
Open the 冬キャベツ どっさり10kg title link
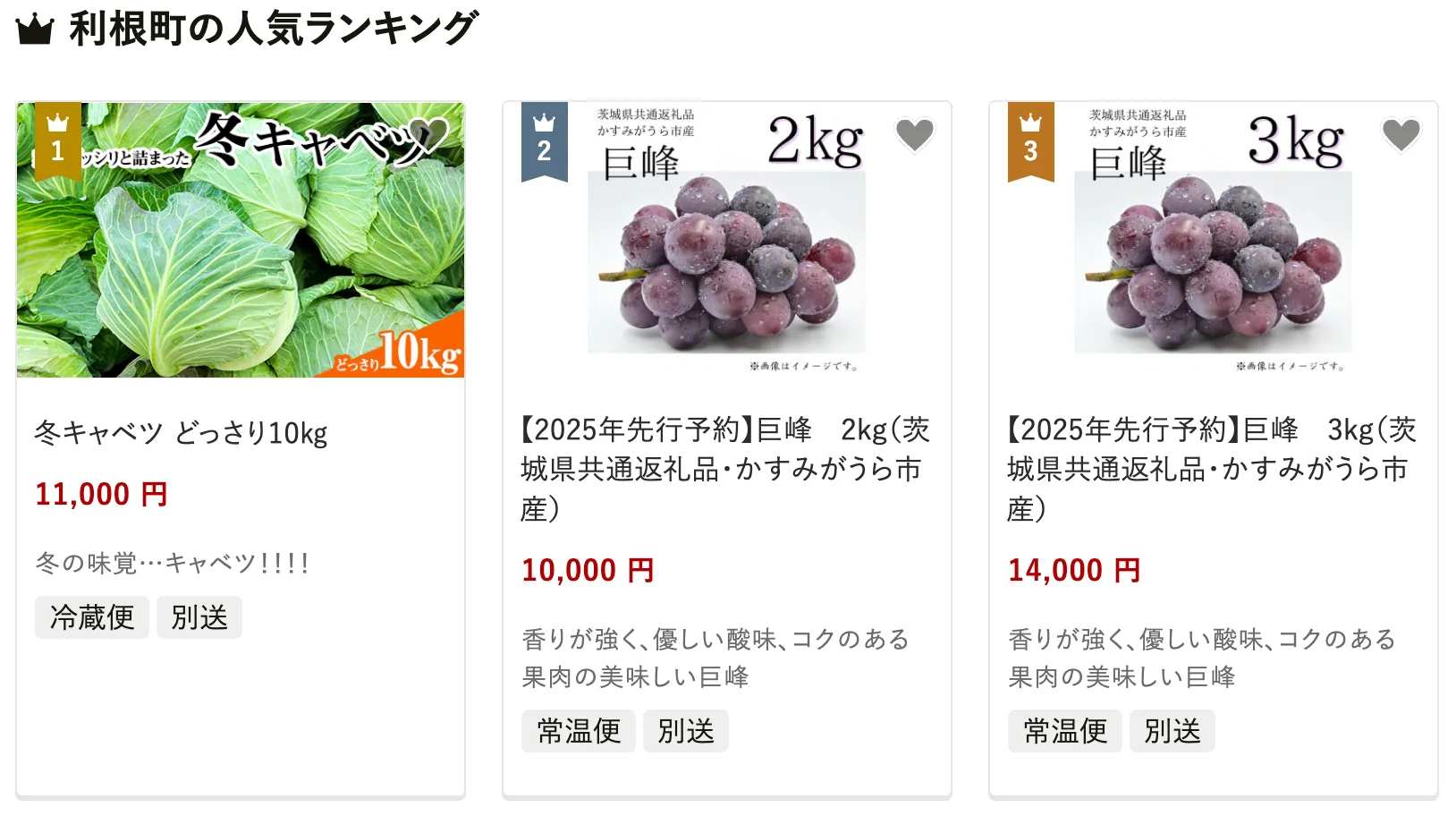(x=181, y=433)
